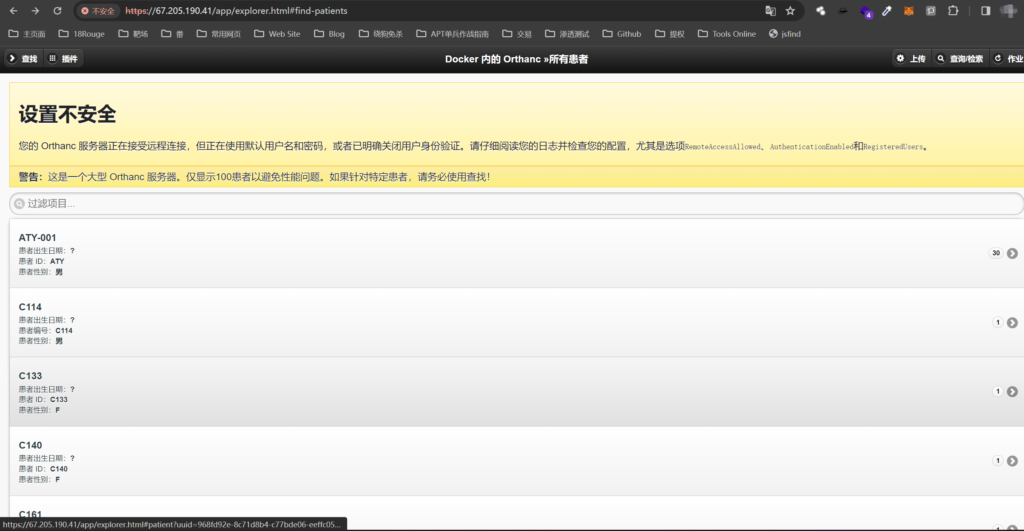
Task: Open the APT单兵作战指南 bookmark folder
Action: point(453,34)
